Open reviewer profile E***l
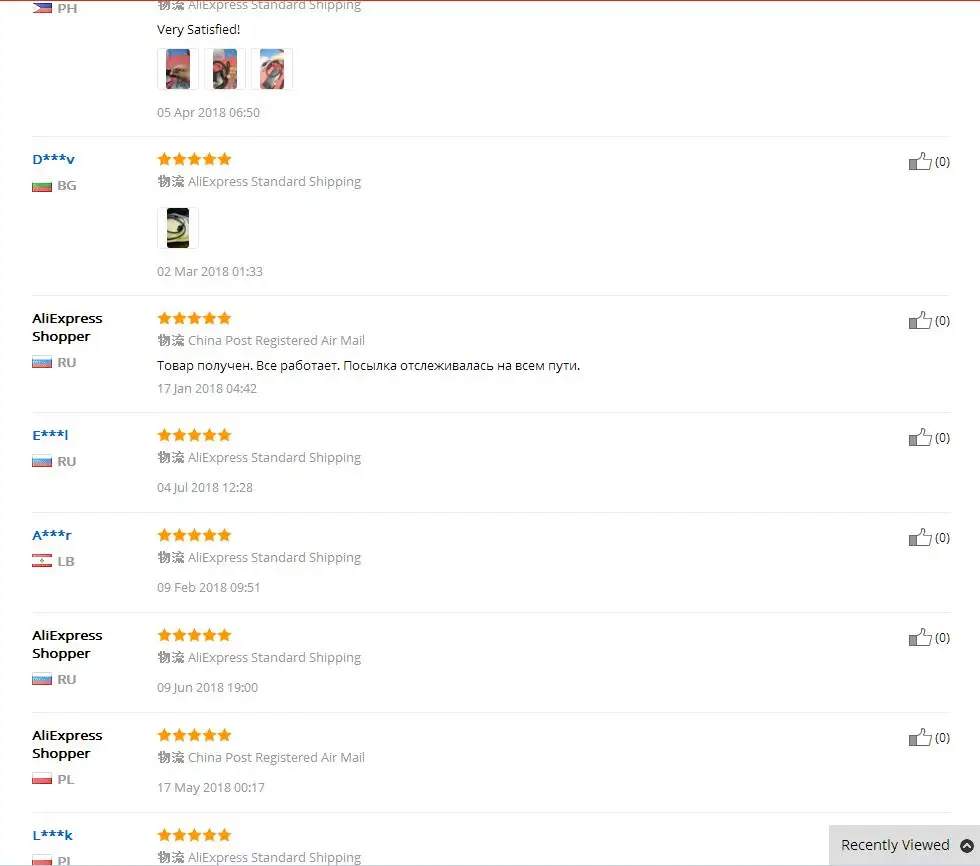The height and width of the screenshot is (866, 980). coord(50,435)
